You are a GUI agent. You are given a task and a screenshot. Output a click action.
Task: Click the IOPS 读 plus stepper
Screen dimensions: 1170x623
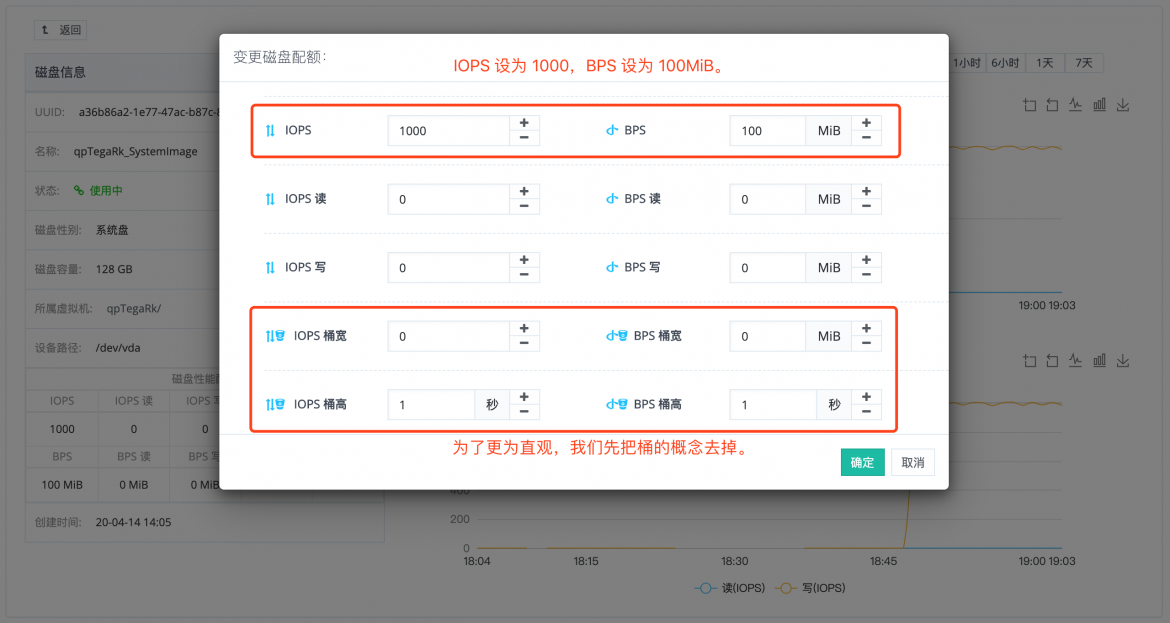(x=524, y=192)
